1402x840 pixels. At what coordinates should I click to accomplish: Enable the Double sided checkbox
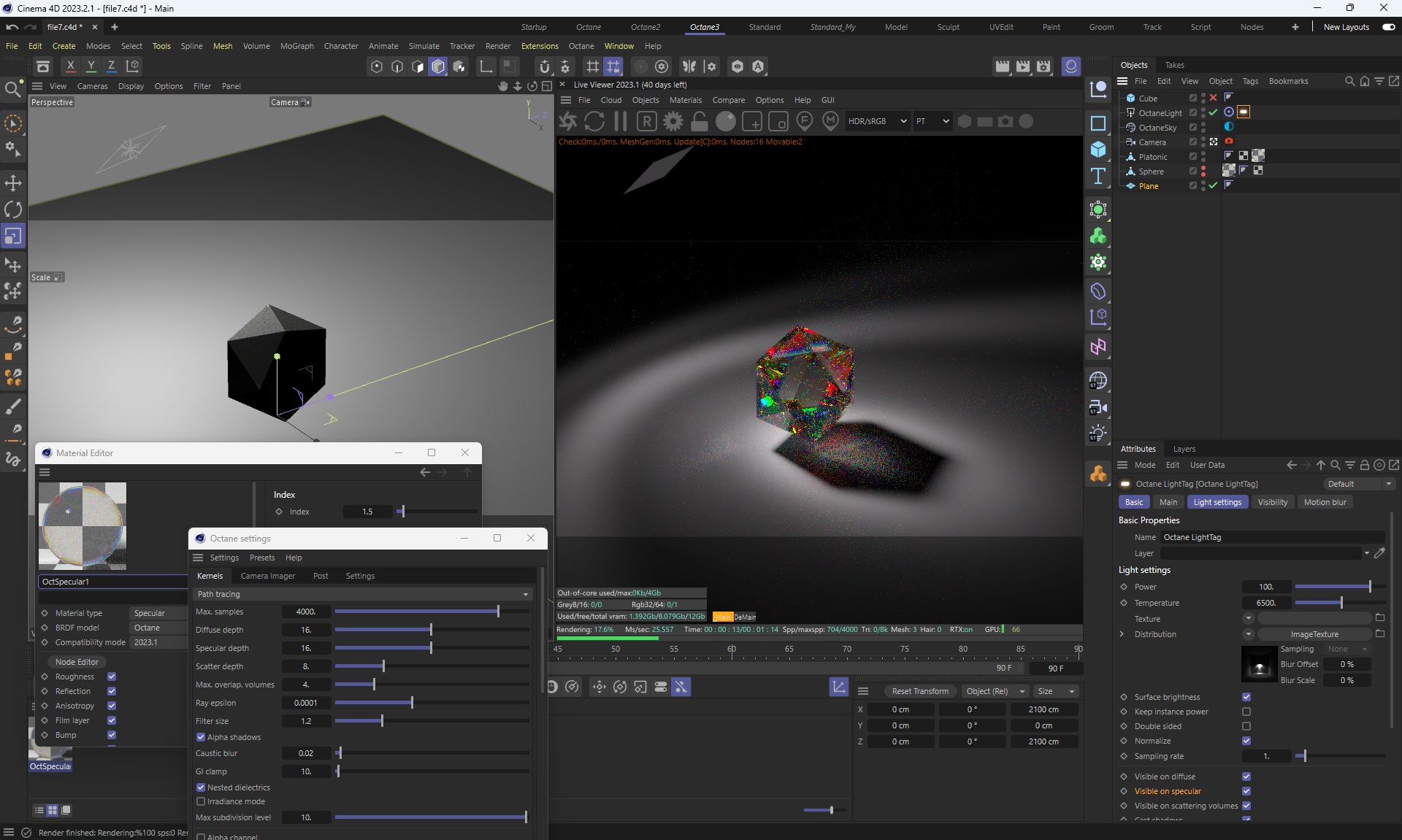pyautogui.click(x=1246, y=726)
